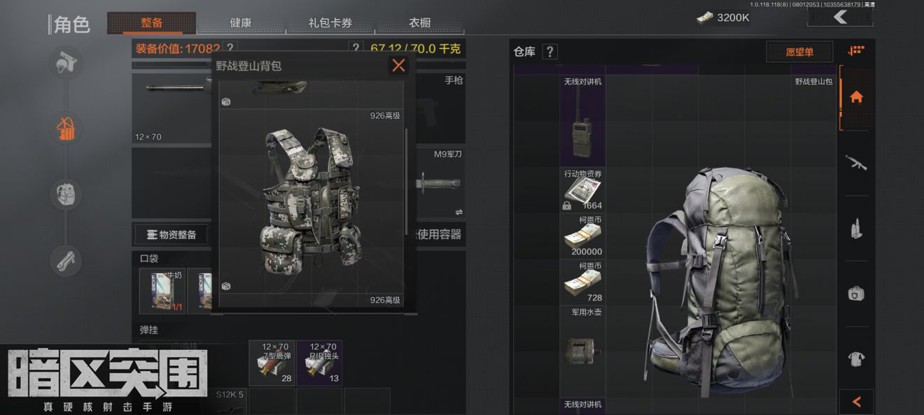Open the ammo bullet filter in warehouse
Viewport: 924px width, 415px height.
(x=856, y=228)
